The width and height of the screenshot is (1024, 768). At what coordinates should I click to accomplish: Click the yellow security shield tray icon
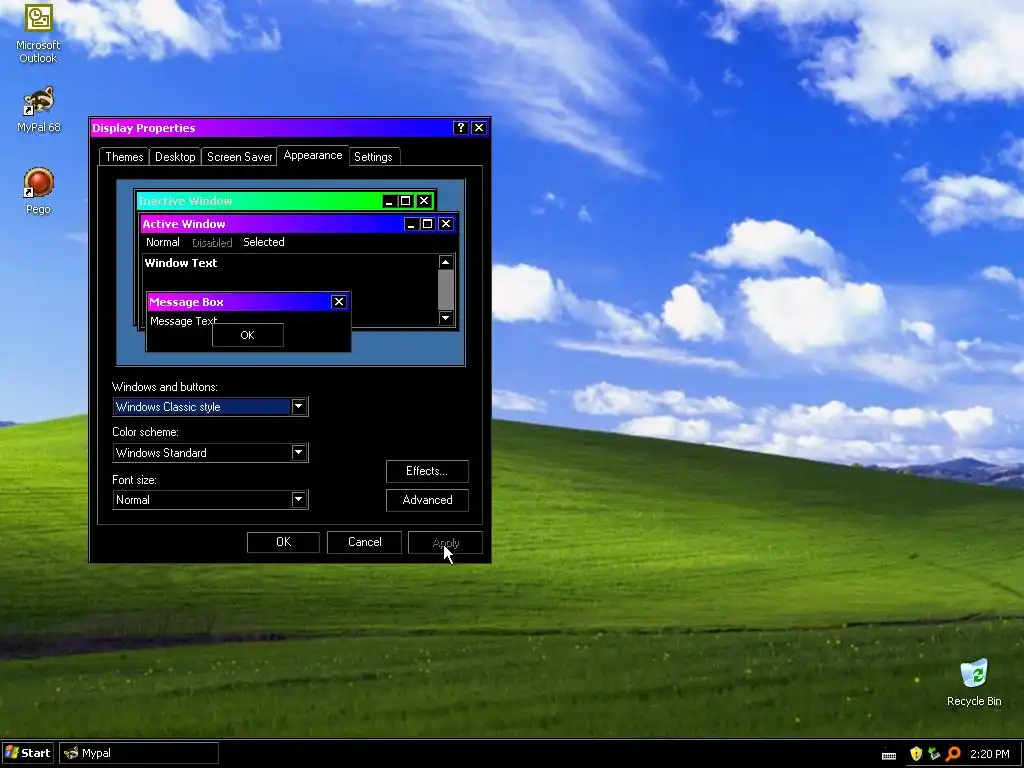pyautogui.click(x=916, y=754)
